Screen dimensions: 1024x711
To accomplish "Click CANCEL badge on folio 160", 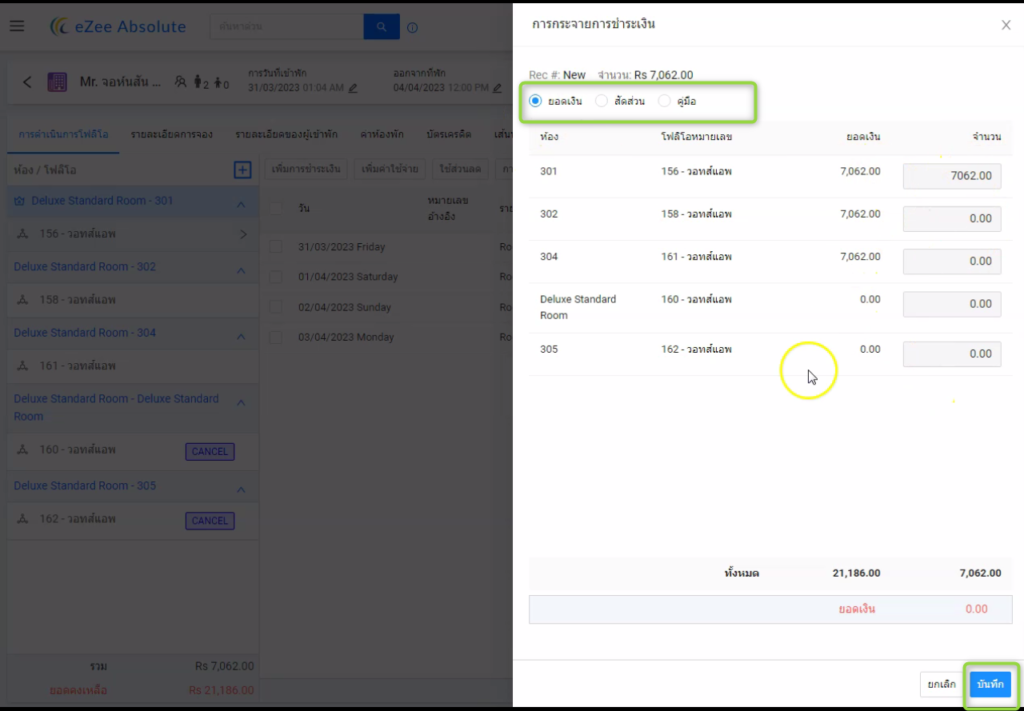I will (x=210, y=451).
